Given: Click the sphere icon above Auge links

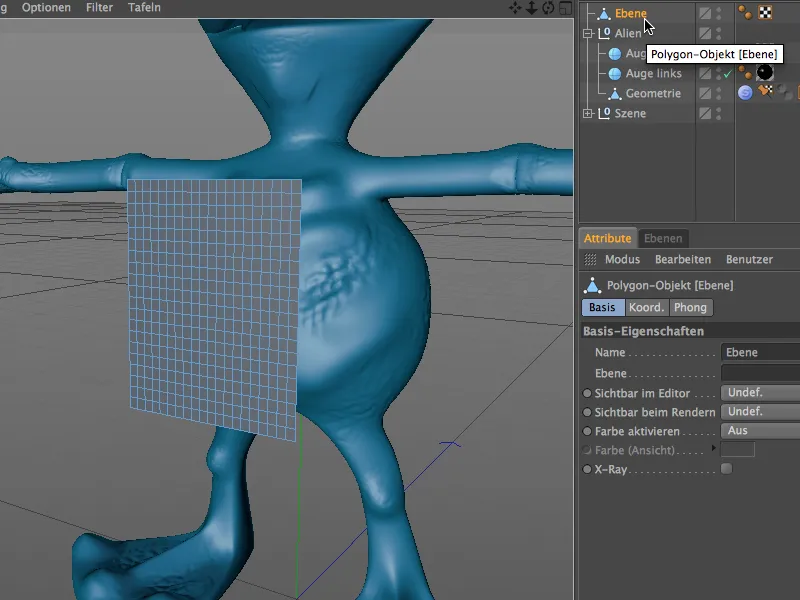Looking at the screenshot, I should [615, 54].
